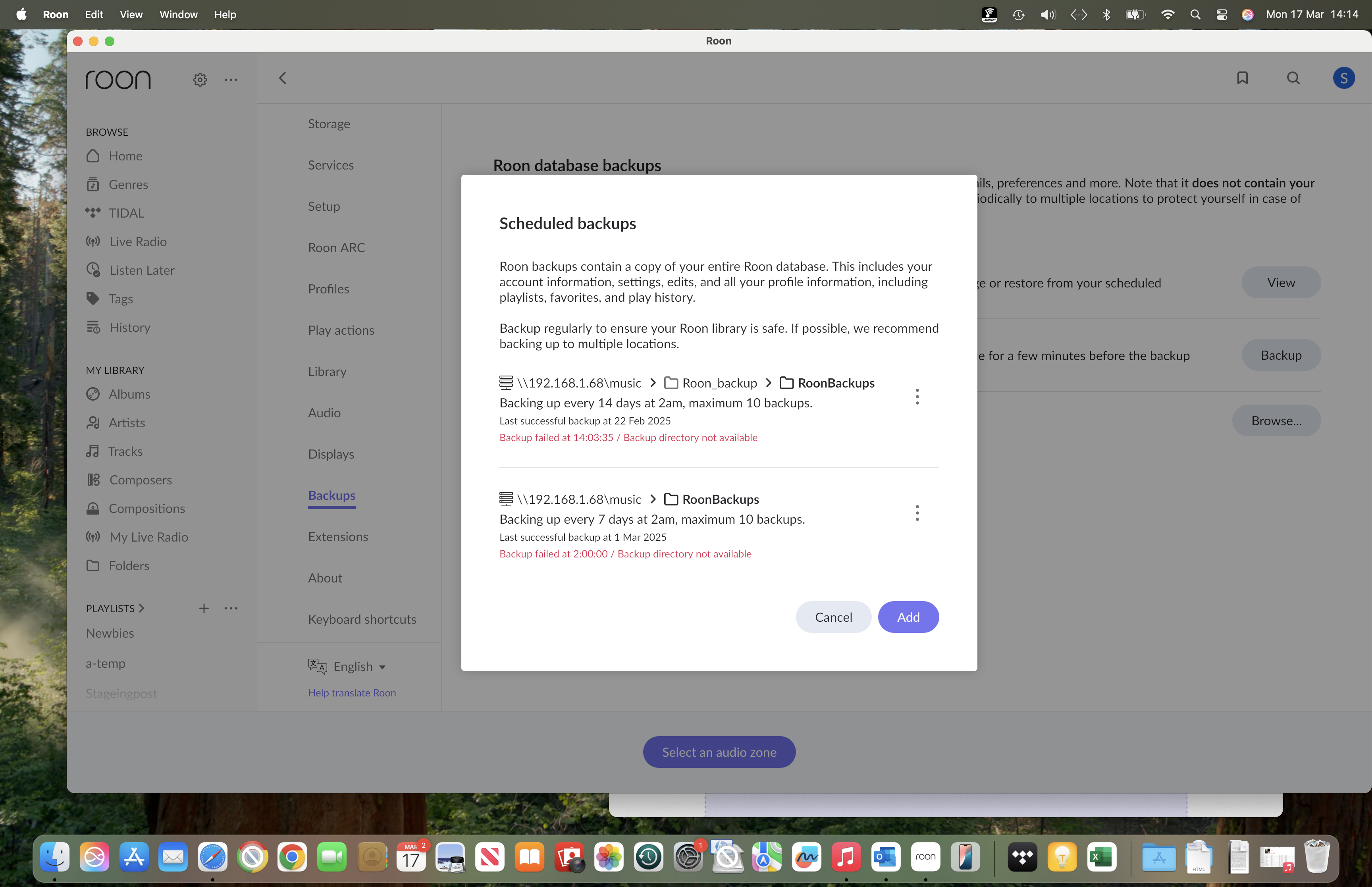
Task: Open Control Centre in menu bar
Action: tap(1221, 14)
